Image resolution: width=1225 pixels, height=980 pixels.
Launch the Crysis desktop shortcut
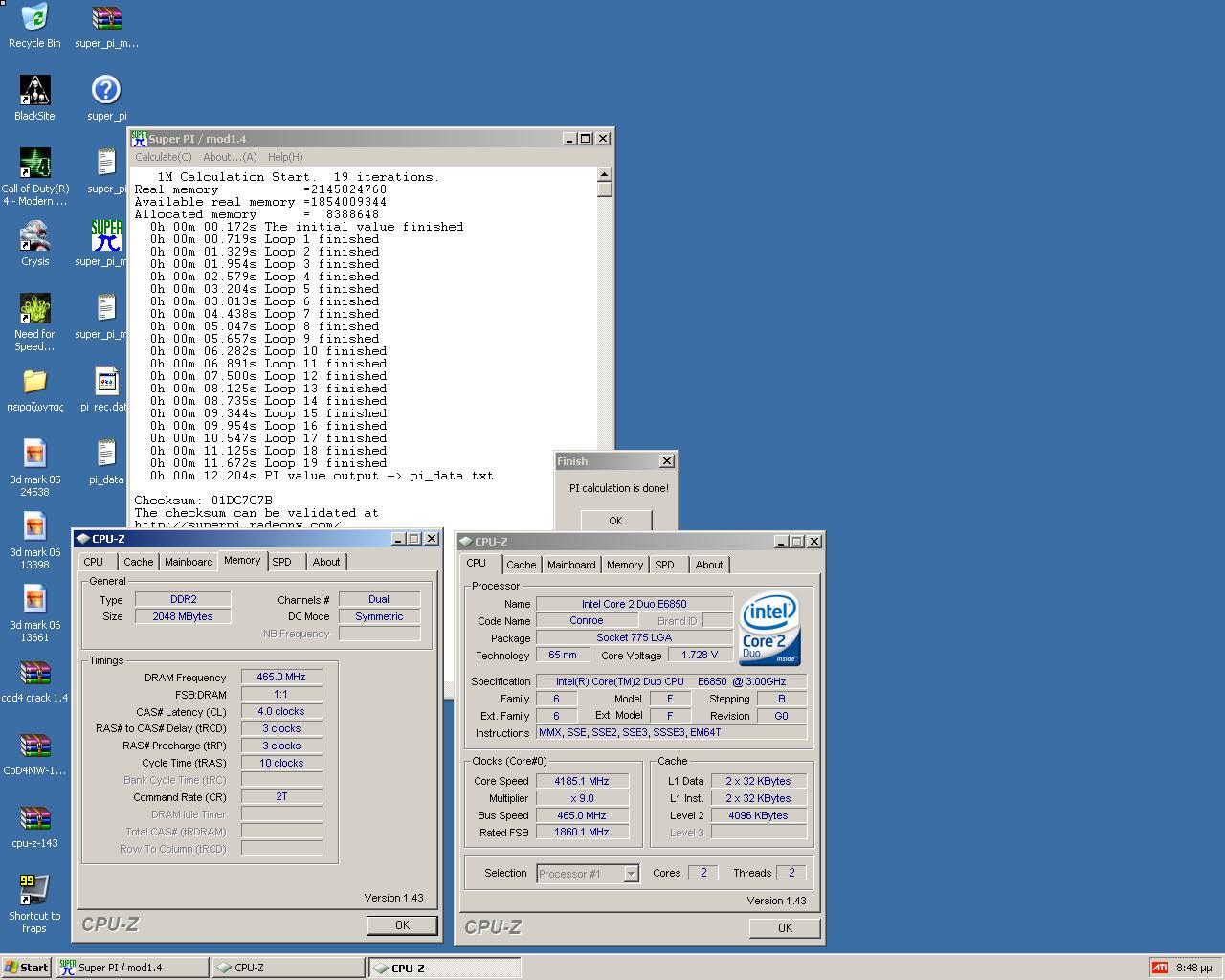34,235
